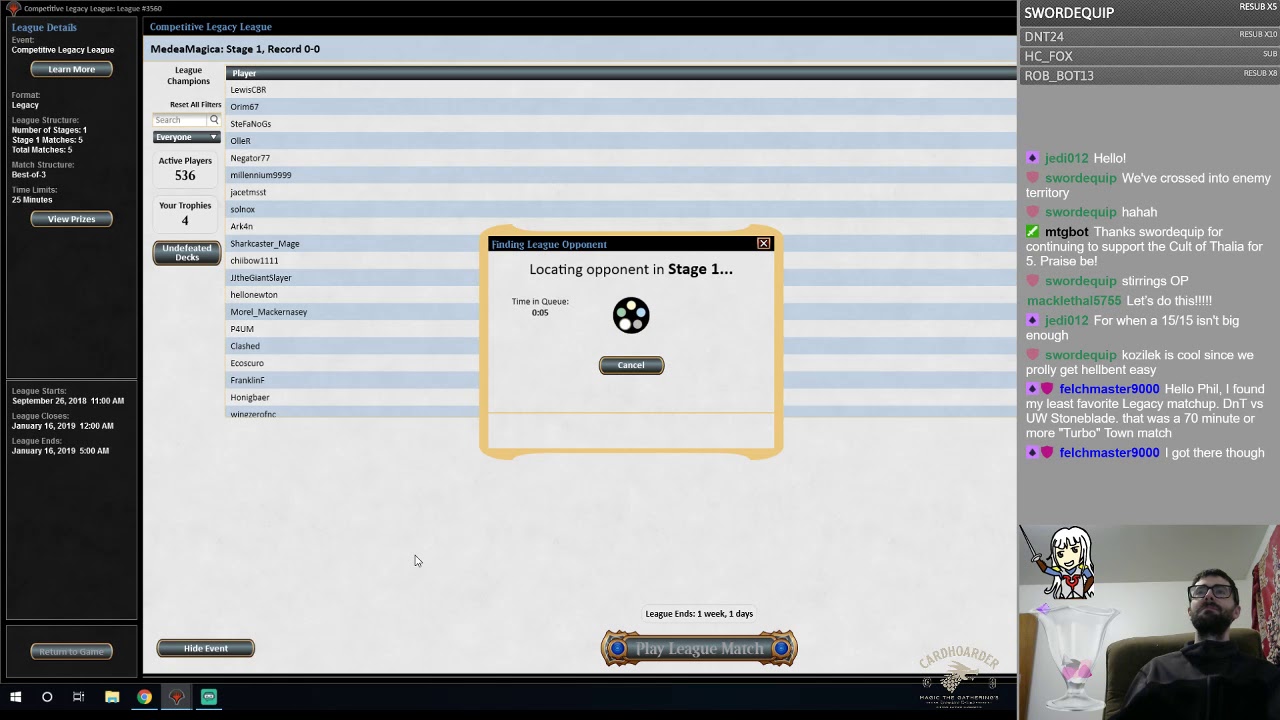
Task: Click the spinning mana loading icon
Action: click(631, 316)
